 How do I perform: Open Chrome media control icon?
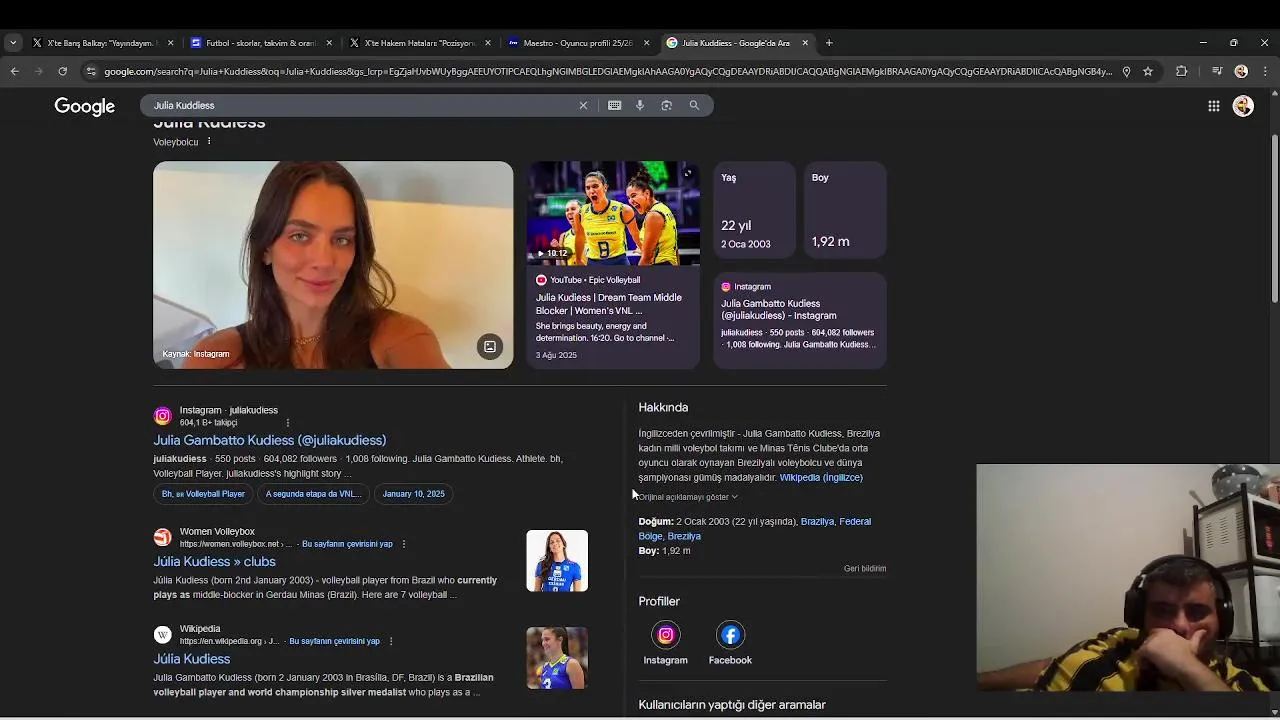1216,71
